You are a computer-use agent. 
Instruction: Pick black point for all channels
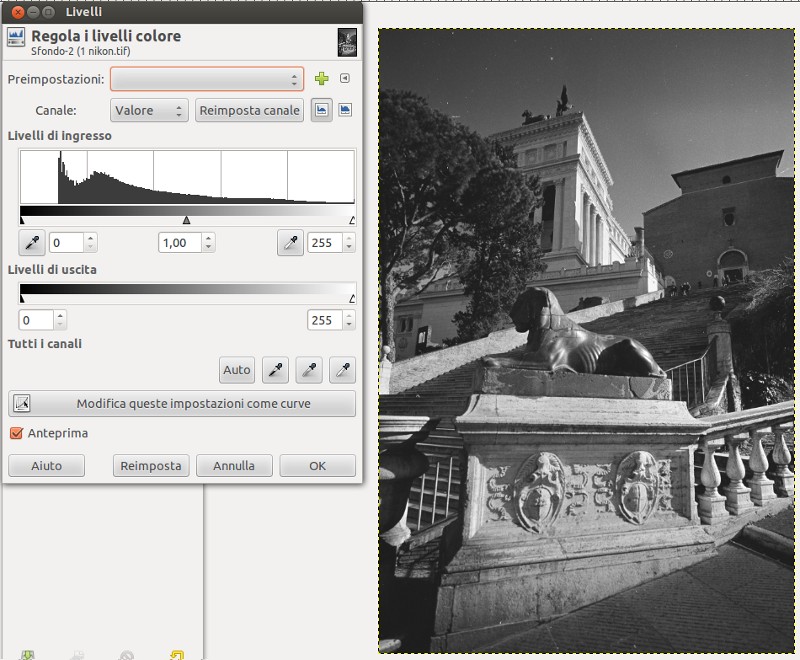(275, 370)
